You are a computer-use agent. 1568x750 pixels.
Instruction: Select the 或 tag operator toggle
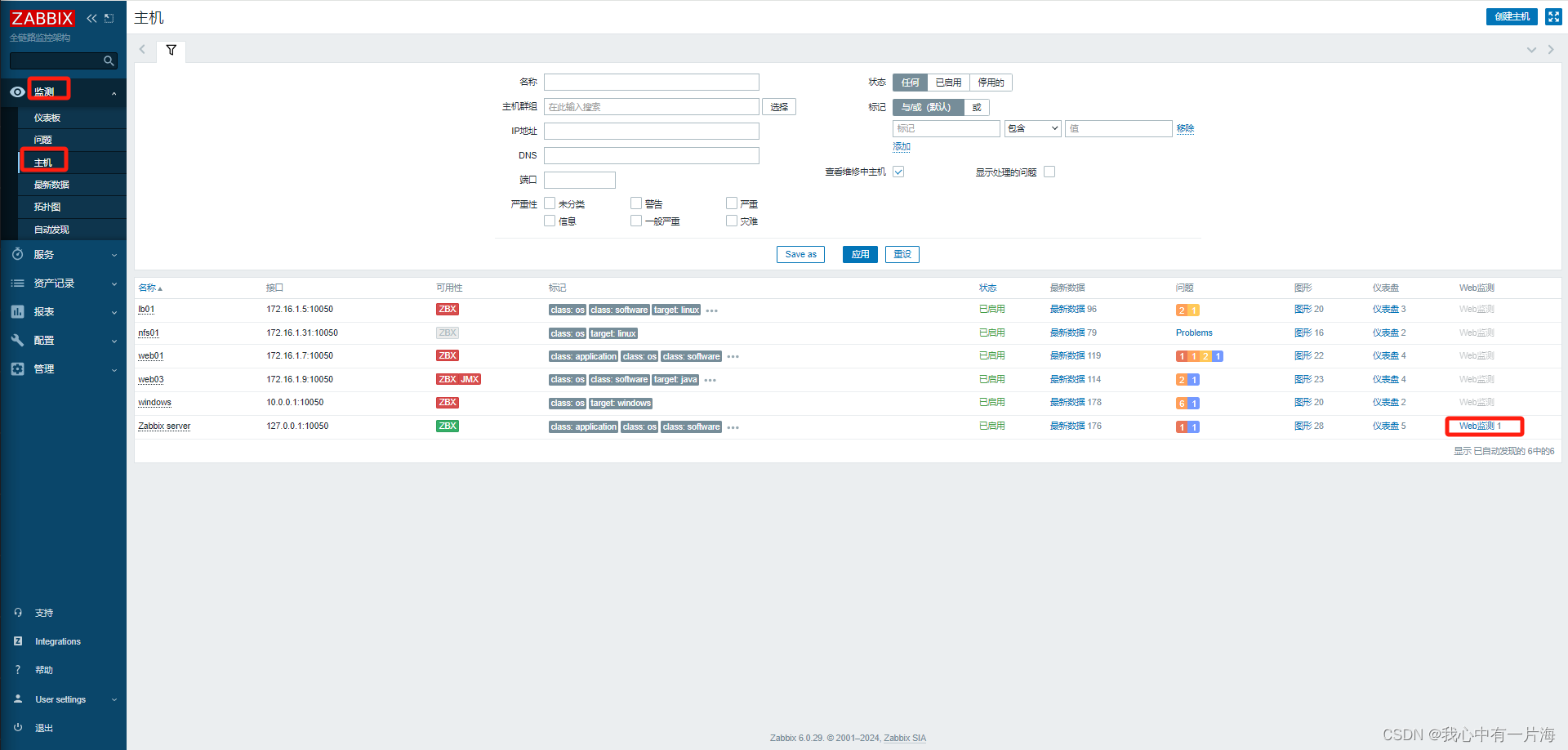coord(977,107)
